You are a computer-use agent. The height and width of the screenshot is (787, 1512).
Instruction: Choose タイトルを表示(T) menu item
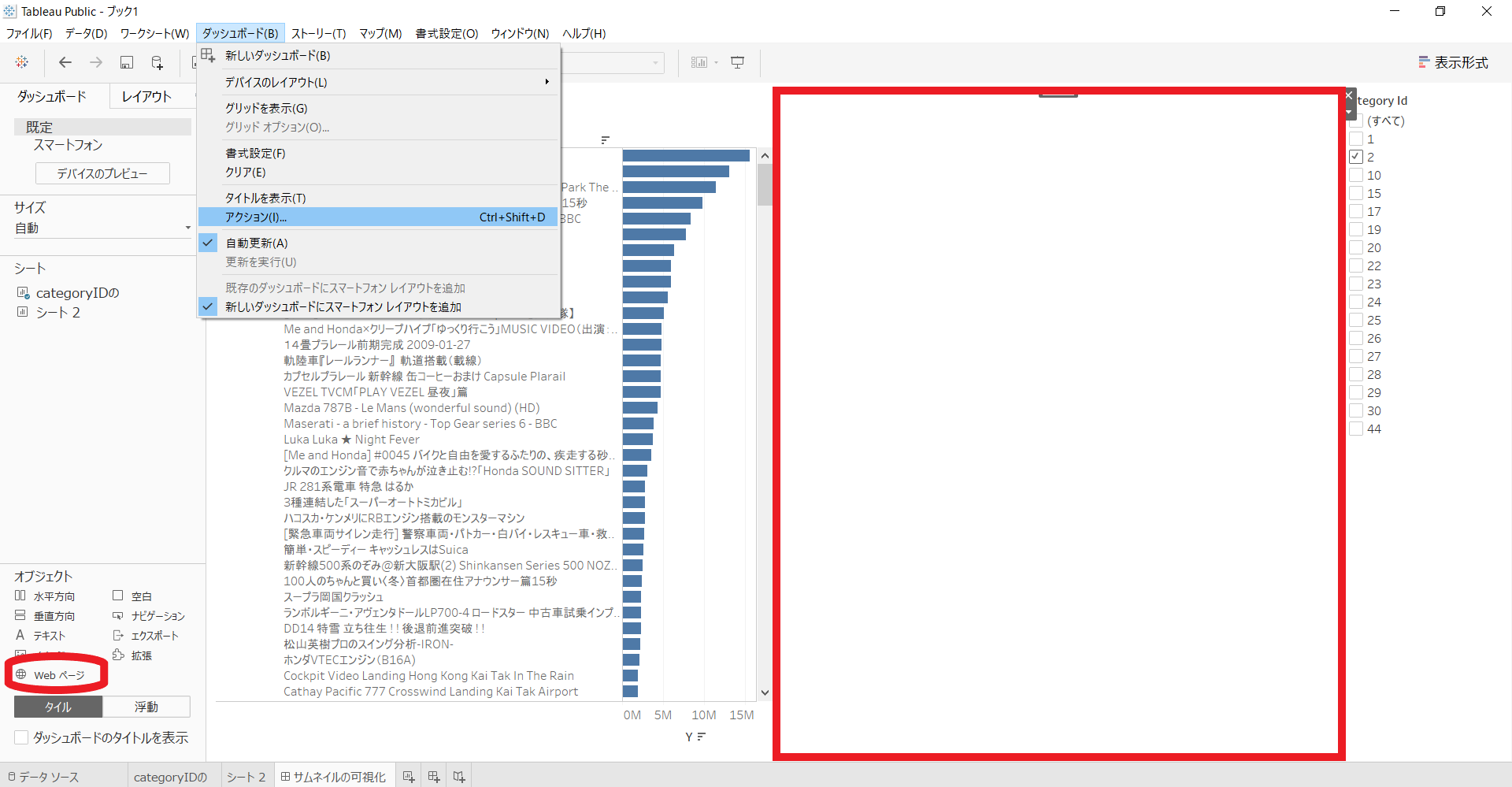tap(378, 199)
